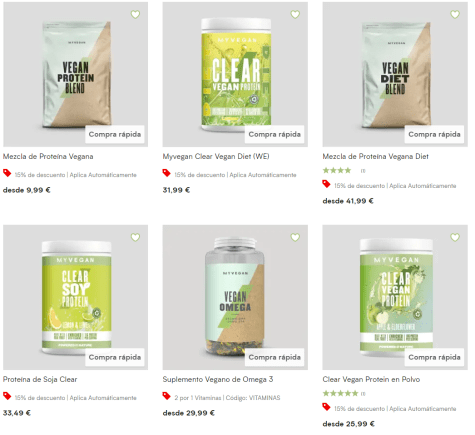Click heart icon on Vegan Omega product
The image size is (475, 435).
tap(295, 237)
